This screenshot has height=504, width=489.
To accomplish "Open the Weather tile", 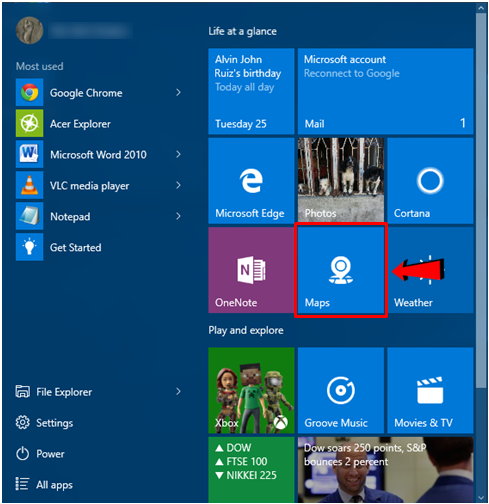I will click(x=430, y=270).
